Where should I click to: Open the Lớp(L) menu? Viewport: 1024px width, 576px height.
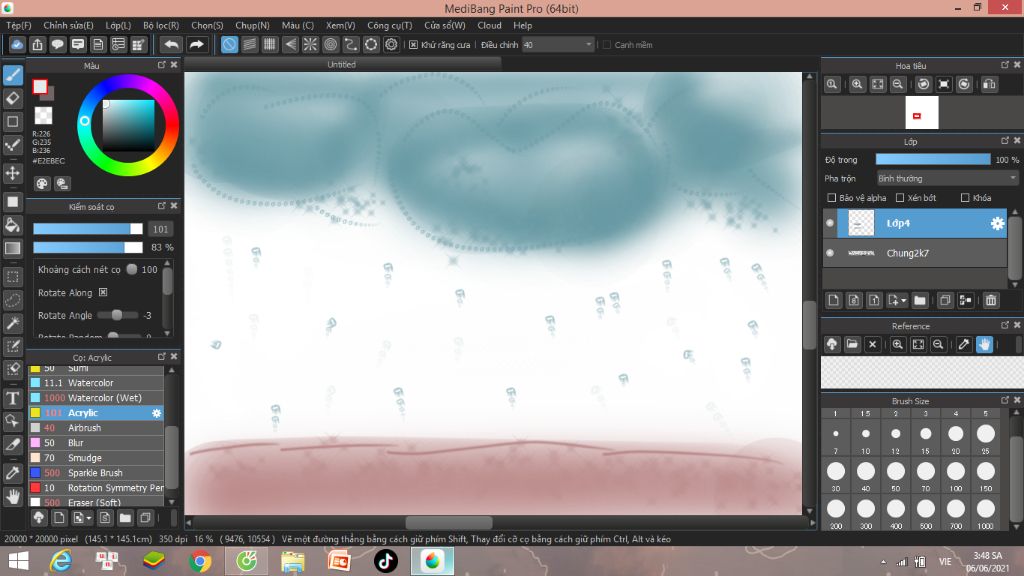(x=118, y=25)
